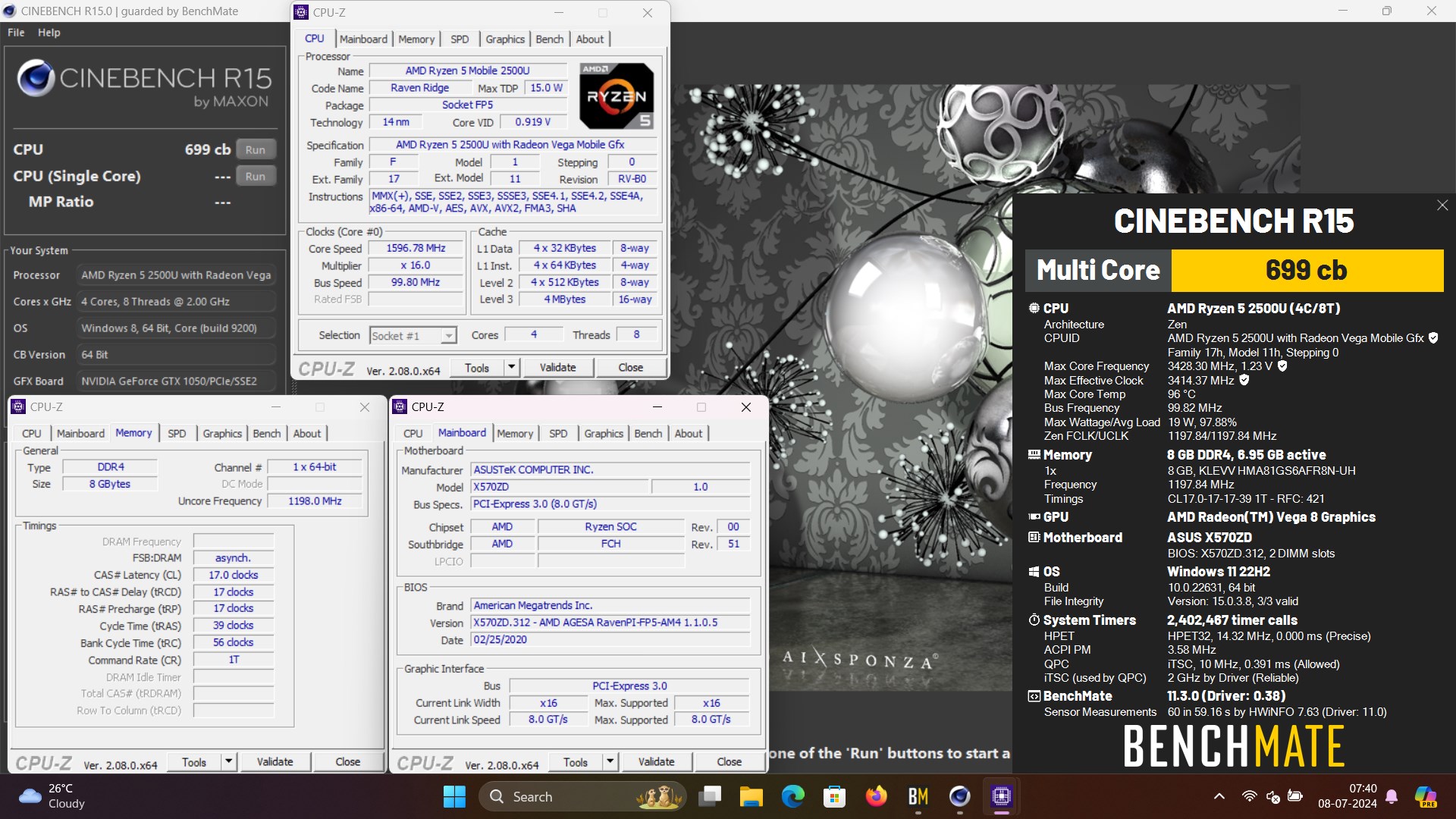Open Task View on the taskbar

click(x=711, y=796)
